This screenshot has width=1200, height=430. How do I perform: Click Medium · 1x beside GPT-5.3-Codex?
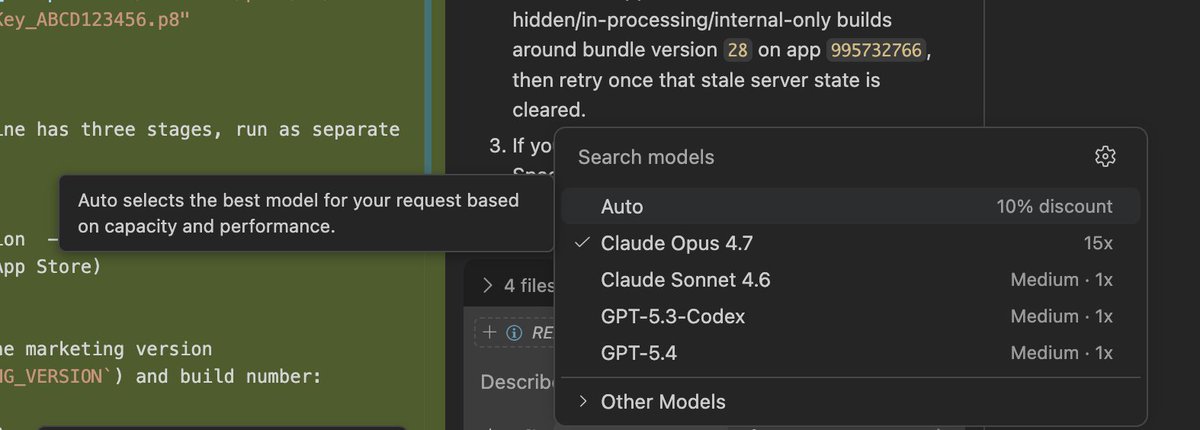tap(1061, 316)
